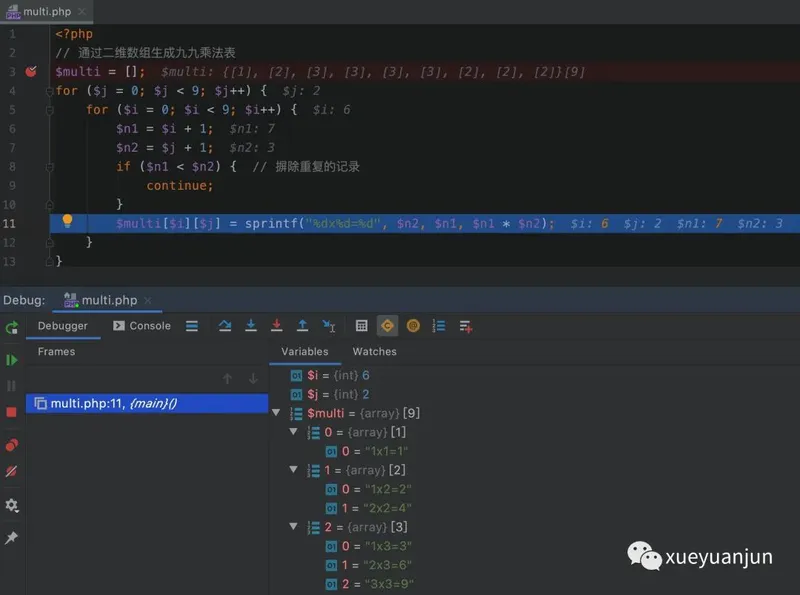
Task: Collapse the $multi array node
Action: point(277,412)
